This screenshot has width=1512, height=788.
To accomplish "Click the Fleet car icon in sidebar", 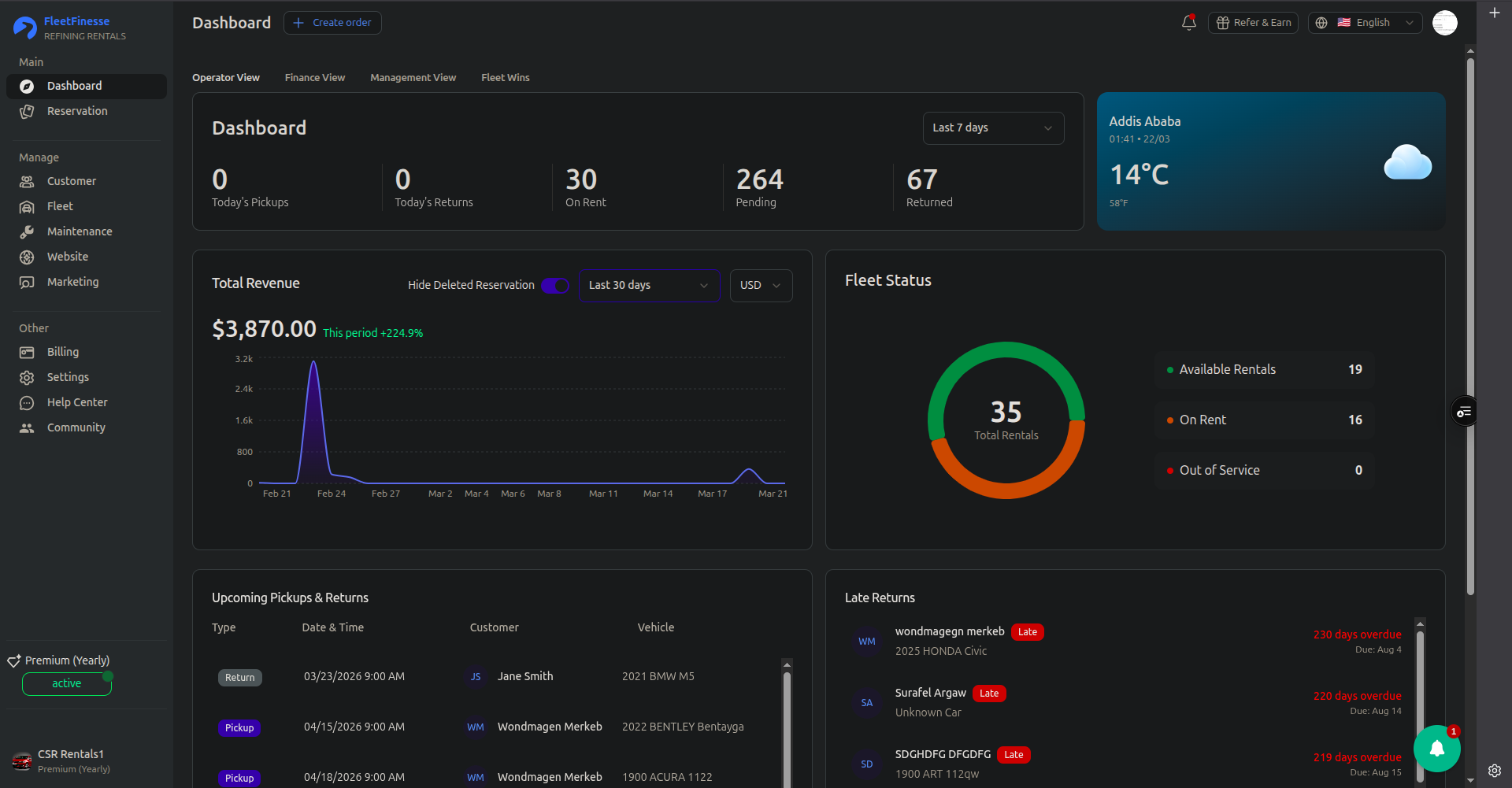I will click(27, 207).
